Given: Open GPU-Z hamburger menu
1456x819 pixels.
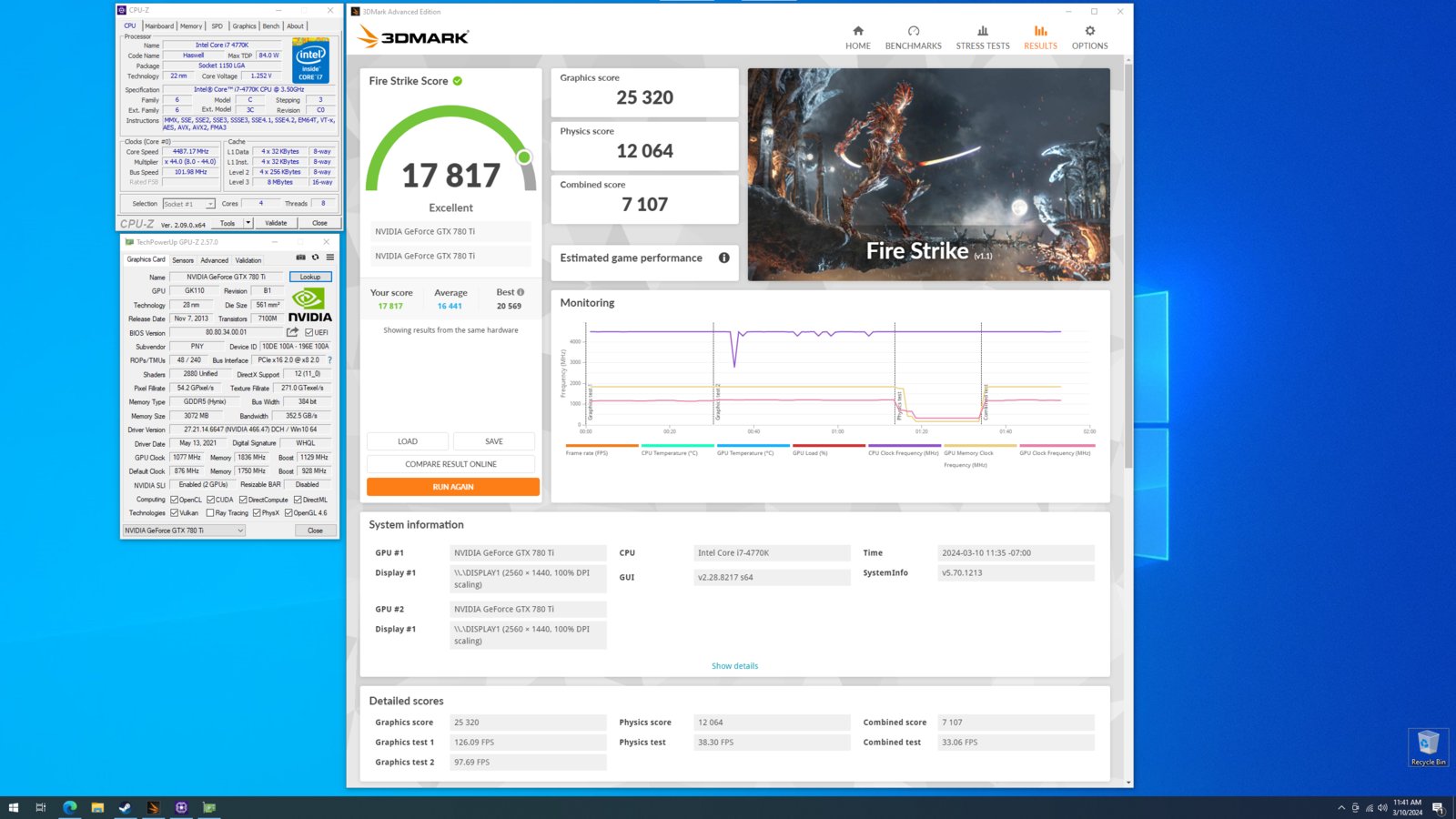Looking at the screenshot, I should click(x=330, y=258).
